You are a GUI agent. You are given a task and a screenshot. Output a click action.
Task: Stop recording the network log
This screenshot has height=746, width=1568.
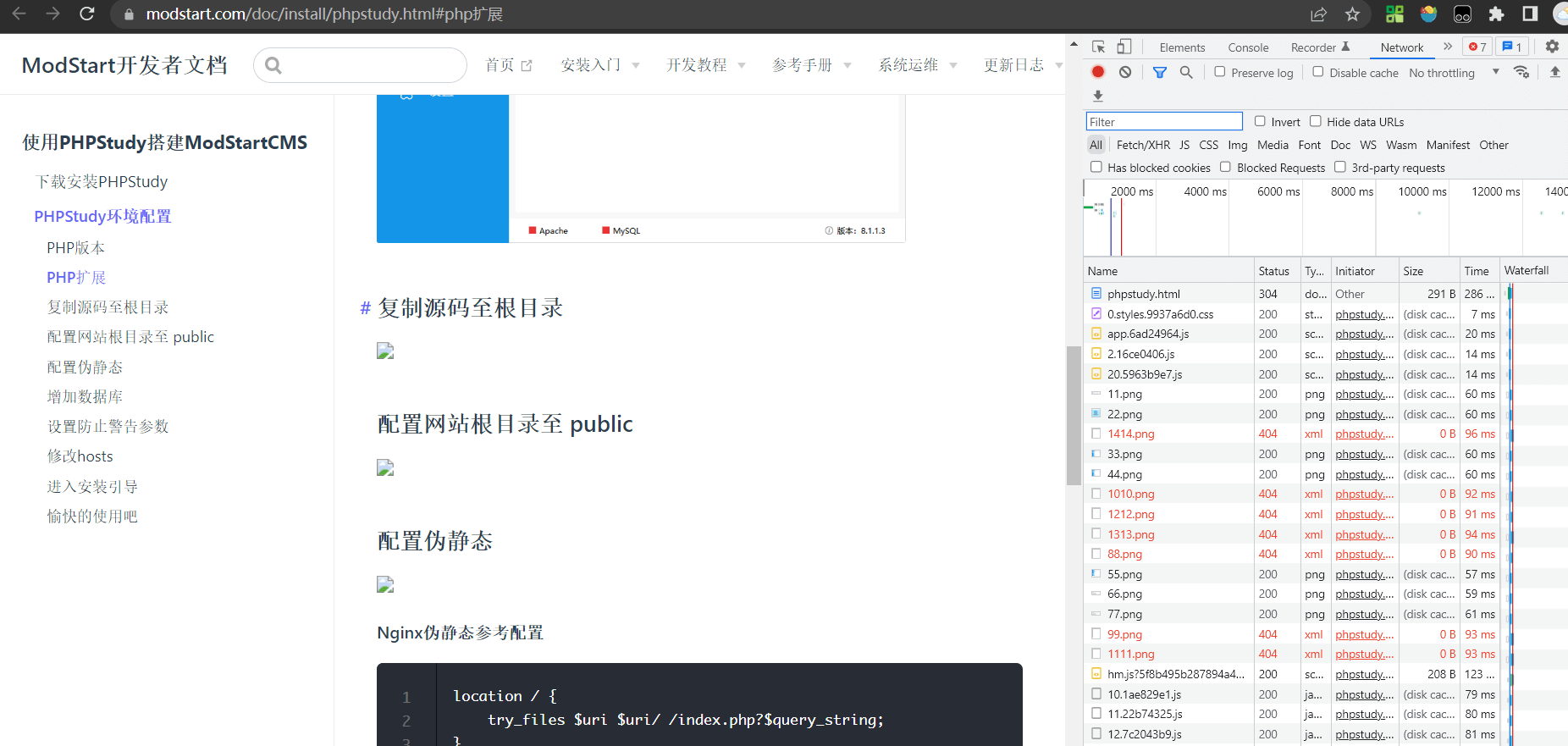click(x=1098, y=72)
